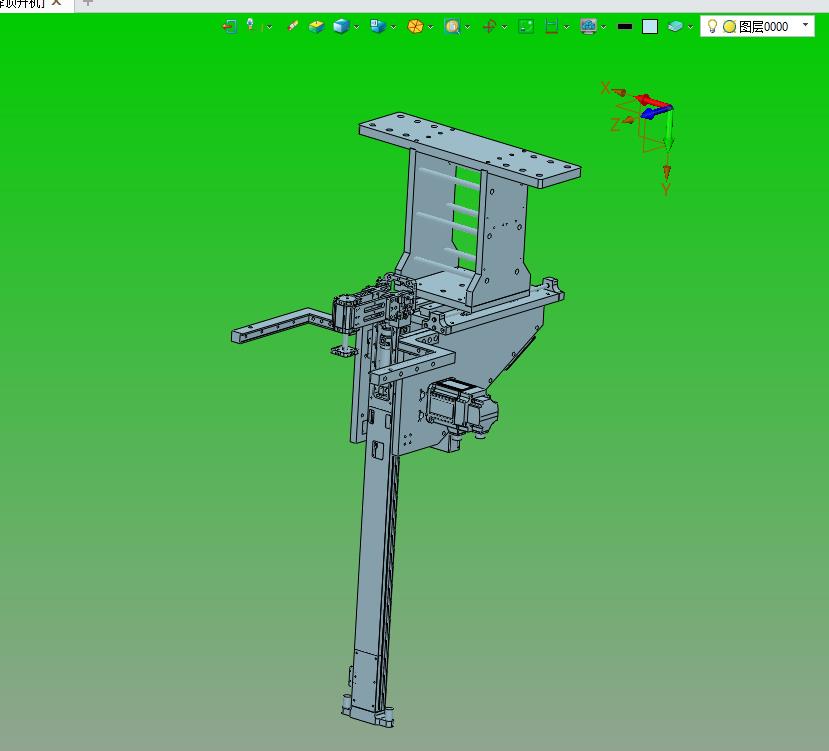Click the red rotate-axis icon

(x=490, y=26)
